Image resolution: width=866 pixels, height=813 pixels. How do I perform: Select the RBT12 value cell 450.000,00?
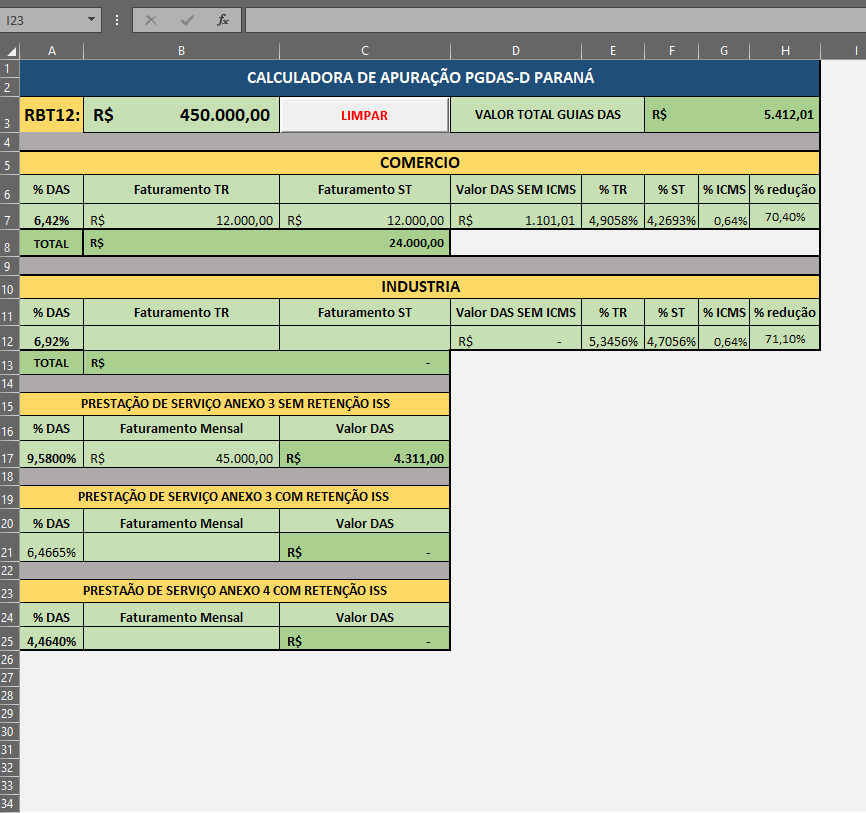coord(181,115)
